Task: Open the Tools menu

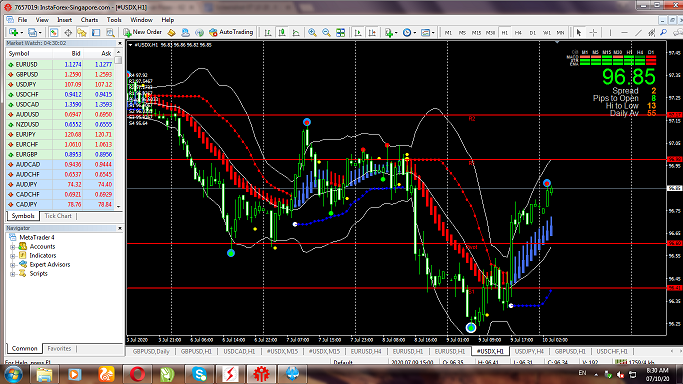Action: point(114,20)
